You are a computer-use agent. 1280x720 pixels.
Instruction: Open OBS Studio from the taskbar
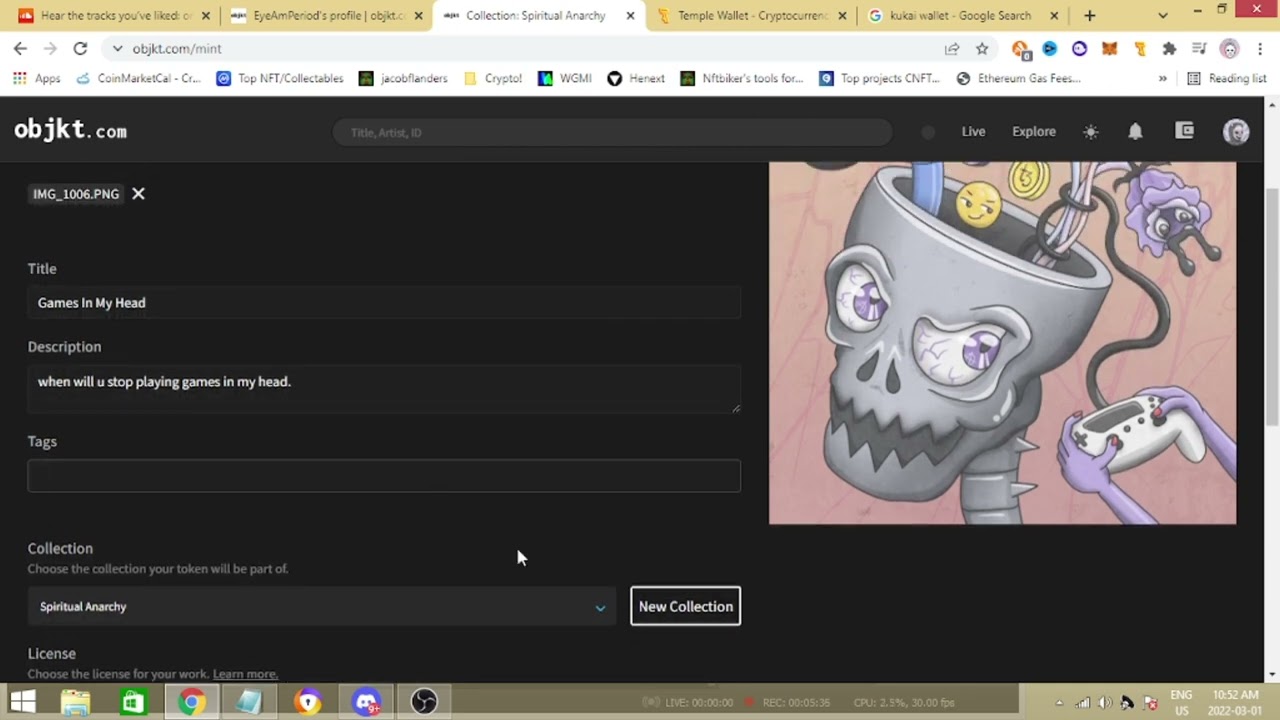[424, 701]
